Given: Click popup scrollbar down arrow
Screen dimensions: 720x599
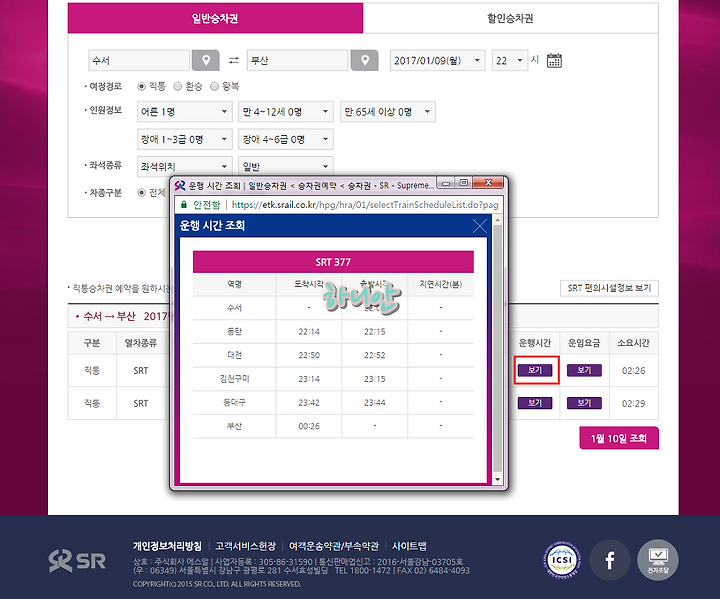Looking at the screenshot, I should 497,479.
